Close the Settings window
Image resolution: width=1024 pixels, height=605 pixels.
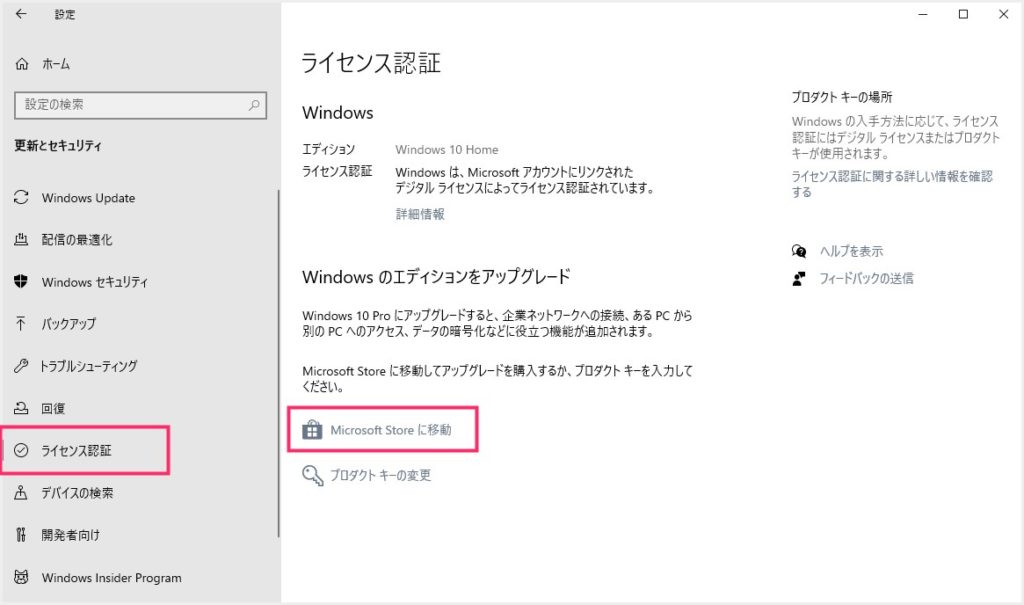click(1004, 14)
